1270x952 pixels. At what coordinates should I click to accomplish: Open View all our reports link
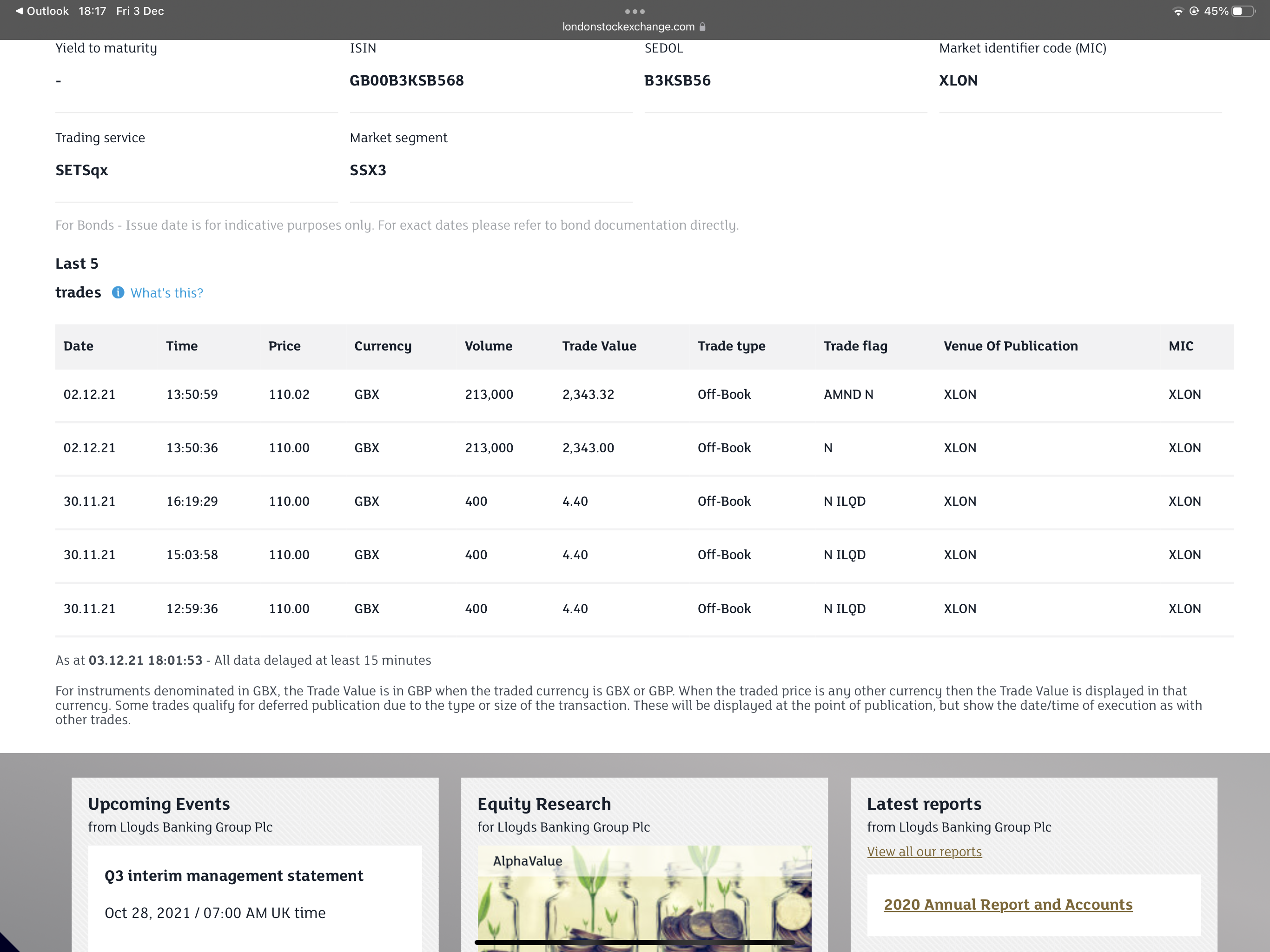tap(924, 852)
